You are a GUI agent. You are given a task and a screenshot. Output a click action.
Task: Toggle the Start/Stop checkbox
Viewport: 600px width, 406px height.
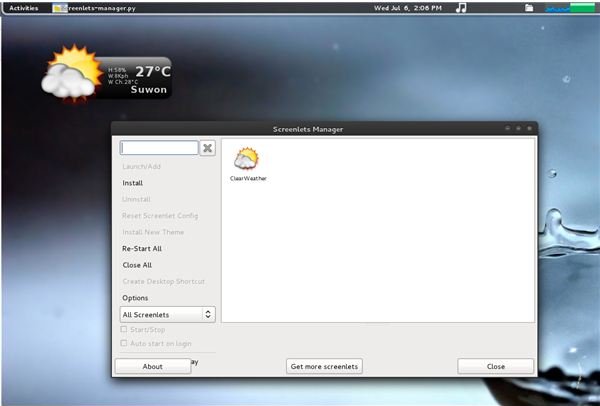tap(124, 328)
